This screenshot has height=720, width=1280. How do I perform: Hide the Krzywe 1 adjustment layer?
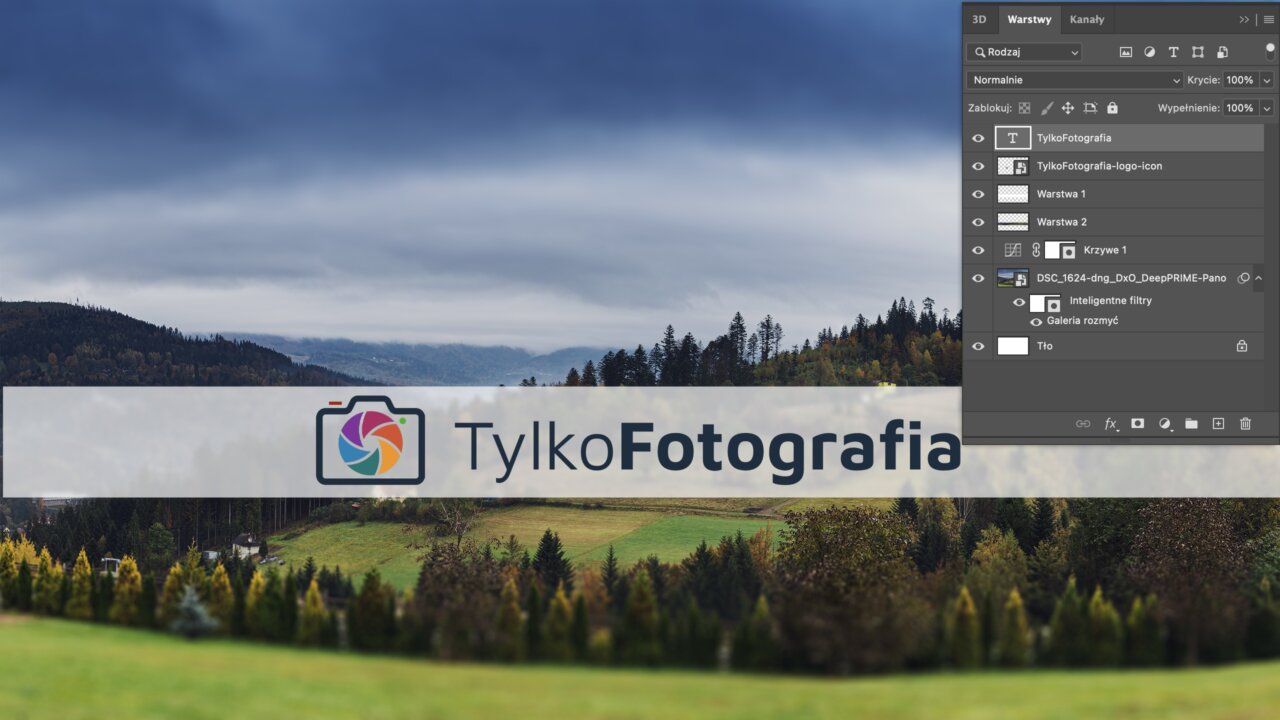pyautogui.click(x=978, y=250)
